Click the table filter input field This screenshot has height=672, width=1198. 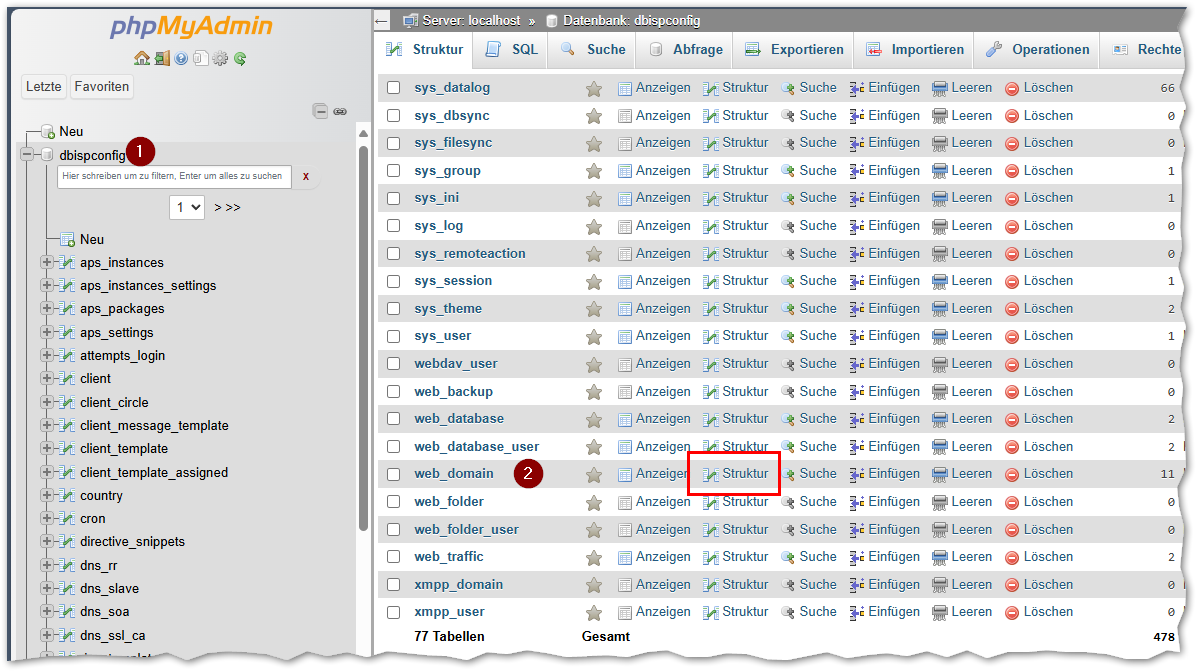(174, 176)
